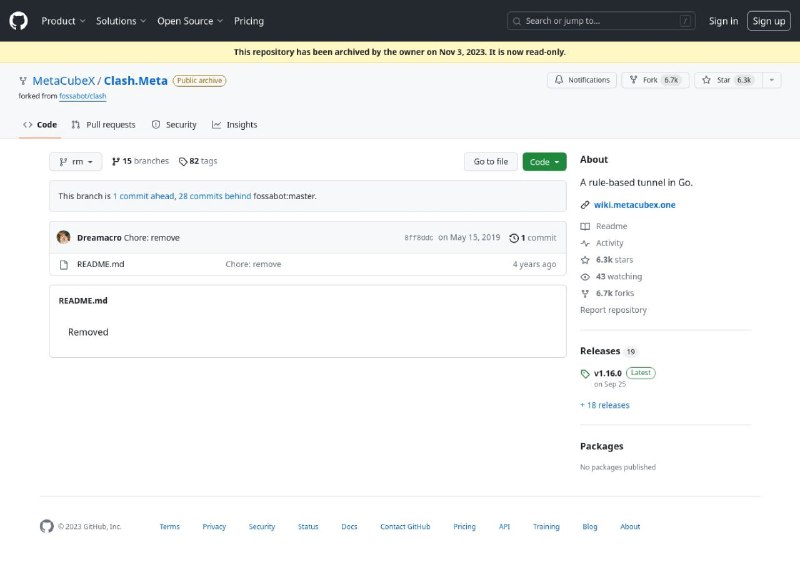The height and width of the screenshot is (562, 800).
Task: View the 15 branches
Action: [x=140, y=161]
